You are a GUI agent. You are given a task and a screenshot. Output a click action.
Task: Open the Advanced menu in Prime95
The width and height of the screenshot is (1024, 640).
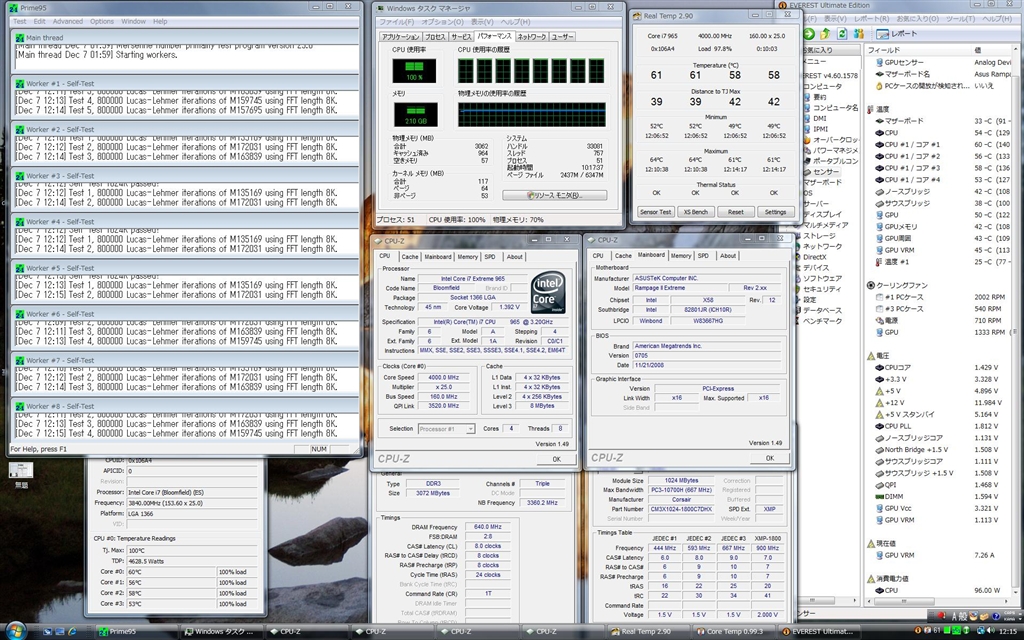[68, 21]
